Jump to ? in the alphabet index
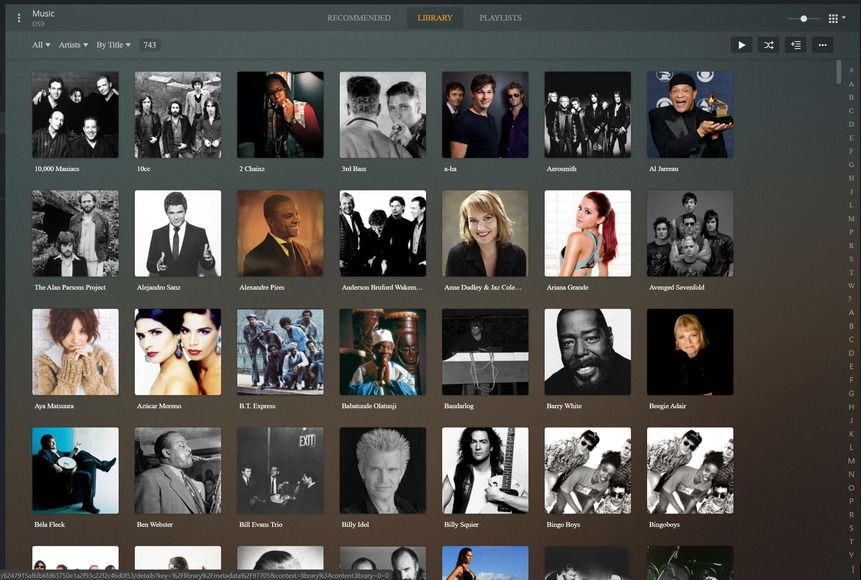Viewport: 861px width, 580px height. tap(851, 299)
